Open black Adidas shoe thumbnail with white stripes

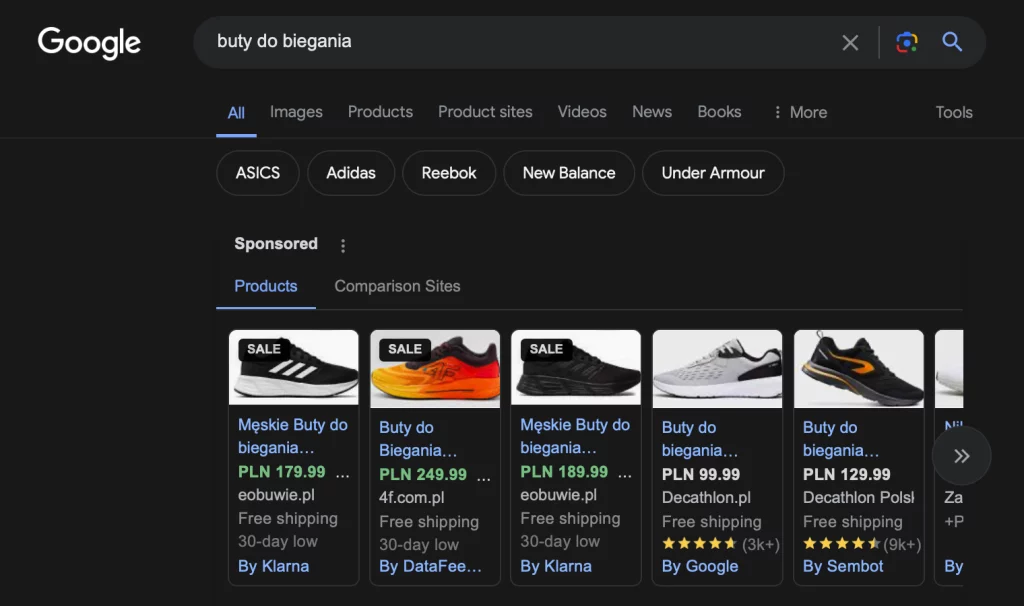[294, 368]
